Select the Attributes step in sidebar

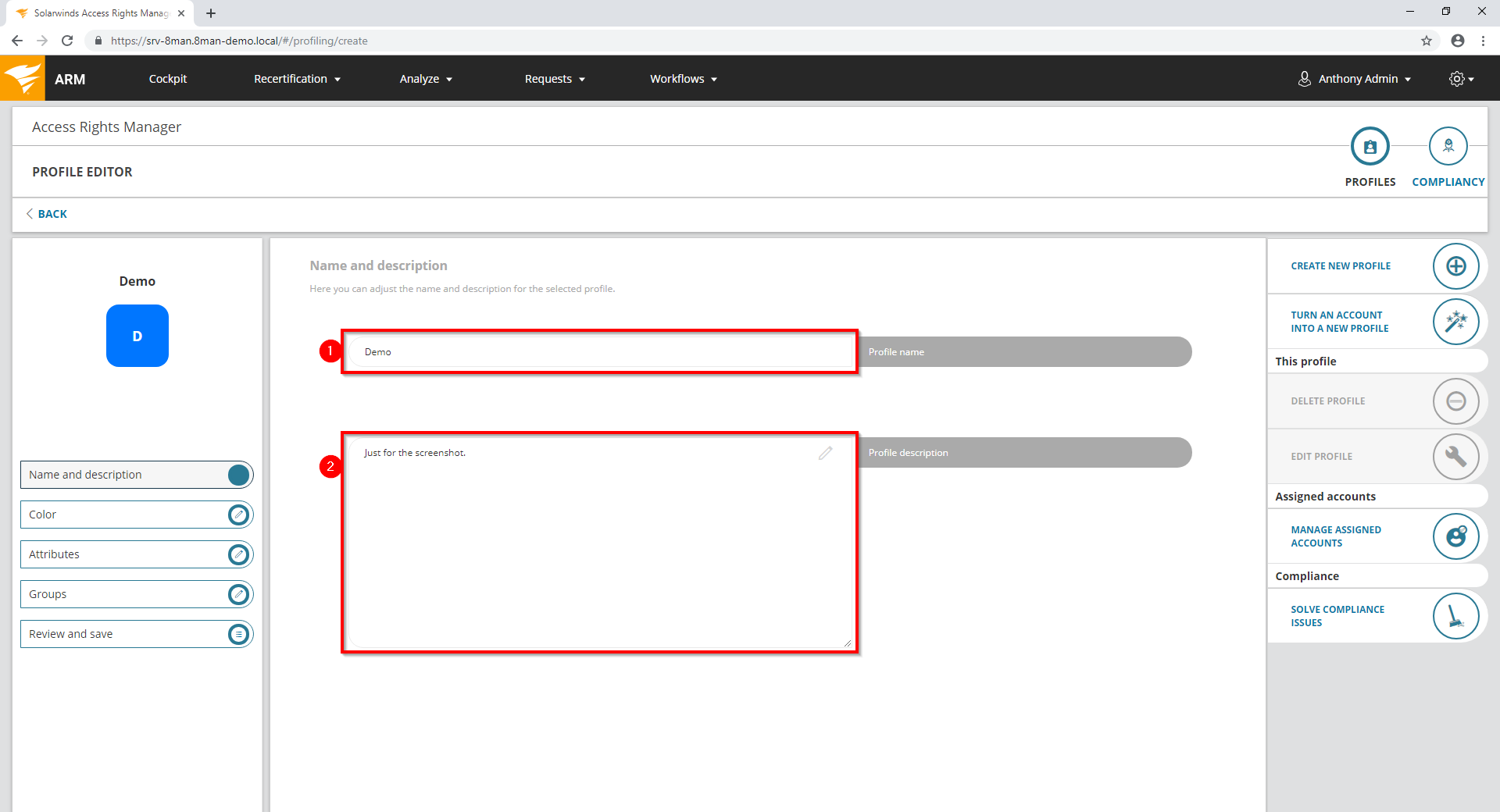137,554
